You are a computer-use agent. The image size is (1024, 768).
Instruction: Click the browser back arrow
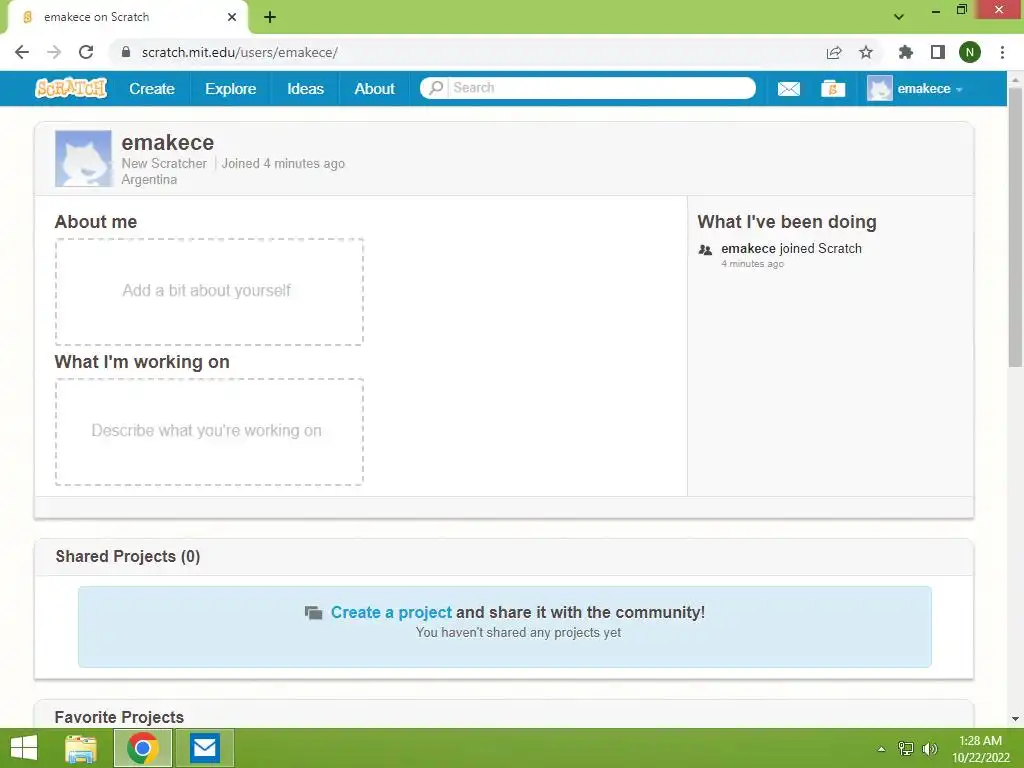(22, 52)
